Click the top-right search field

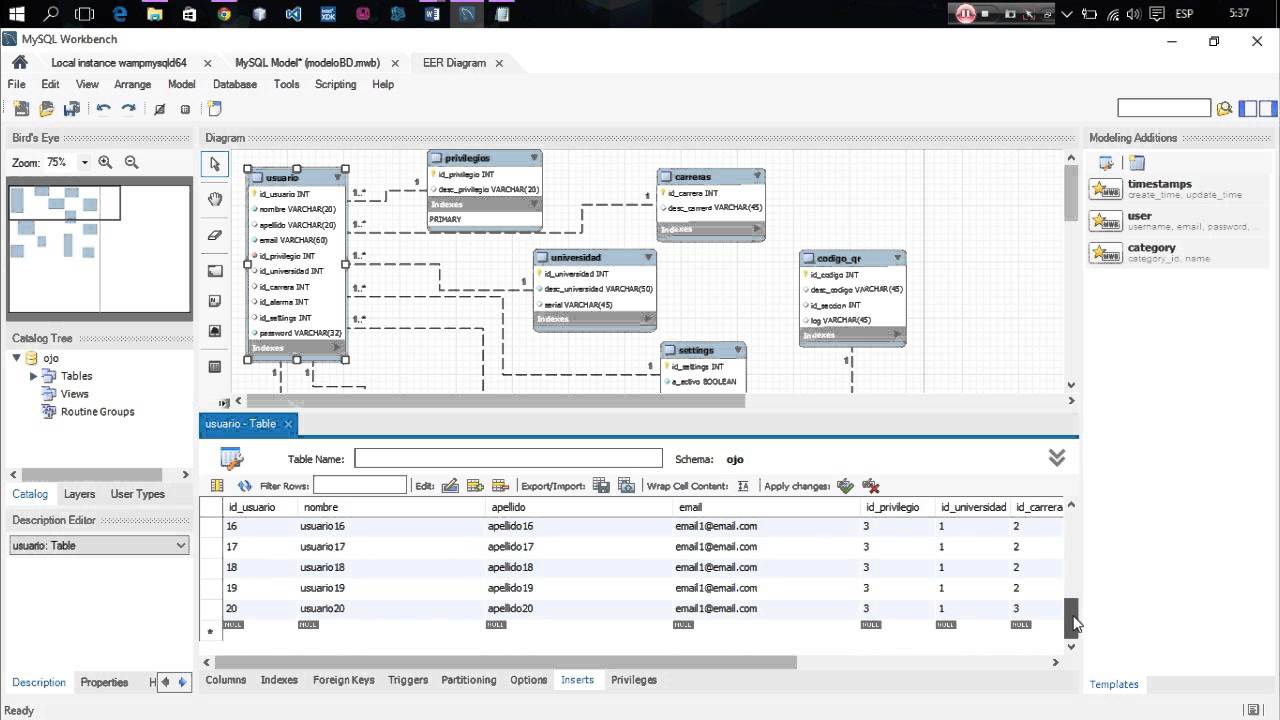[x=1164, y=108]
